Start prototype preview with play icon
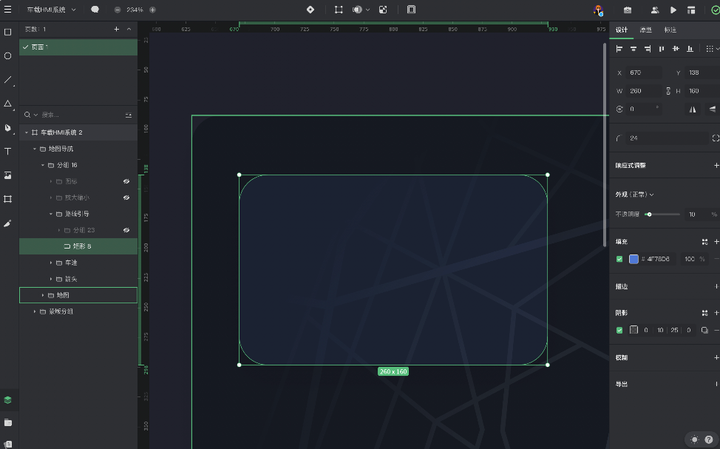720x449 pixels. point(673,10)
